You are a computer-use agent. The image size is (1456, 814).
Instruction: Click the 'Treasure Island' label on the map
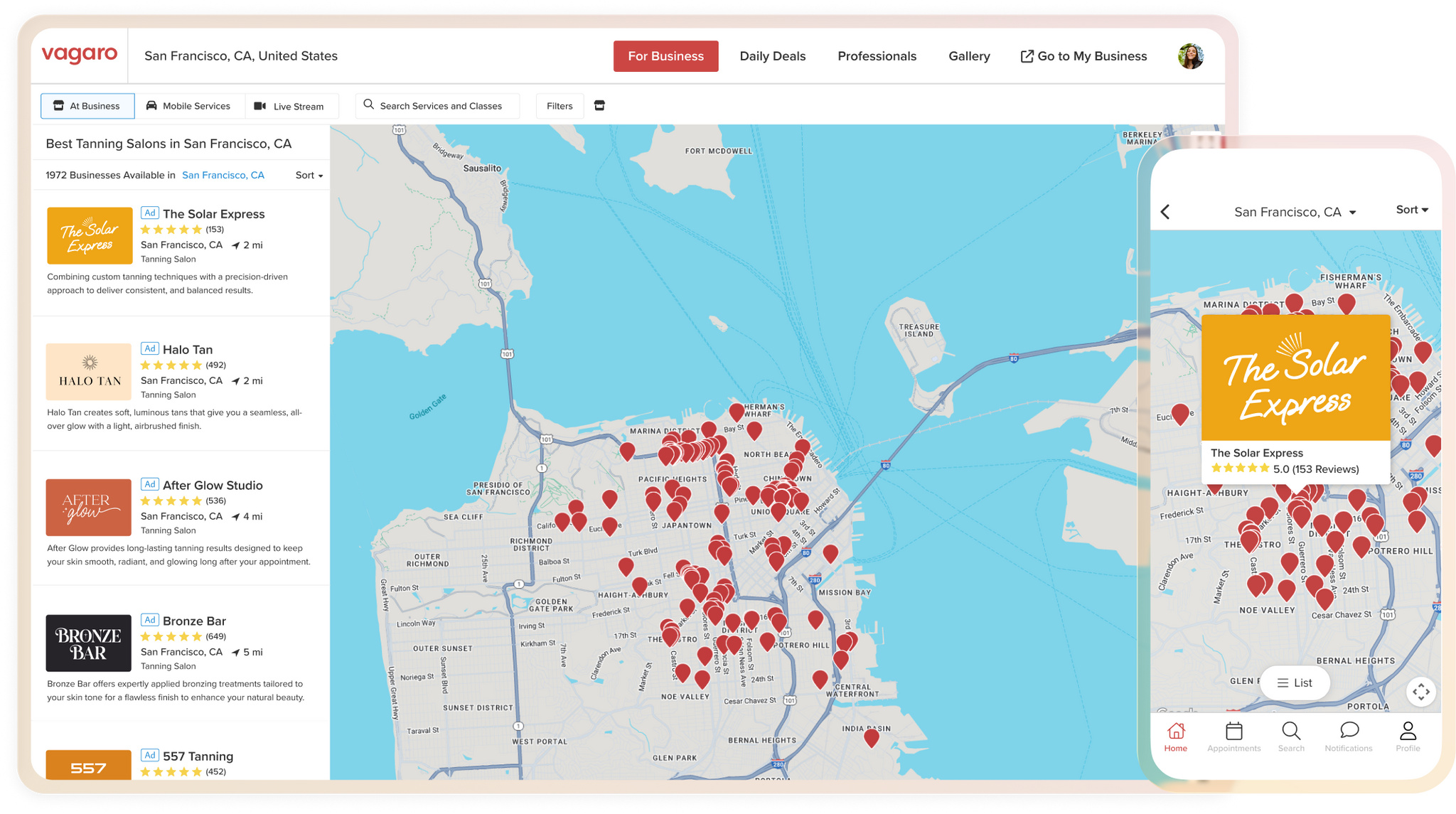click(919, 331)
